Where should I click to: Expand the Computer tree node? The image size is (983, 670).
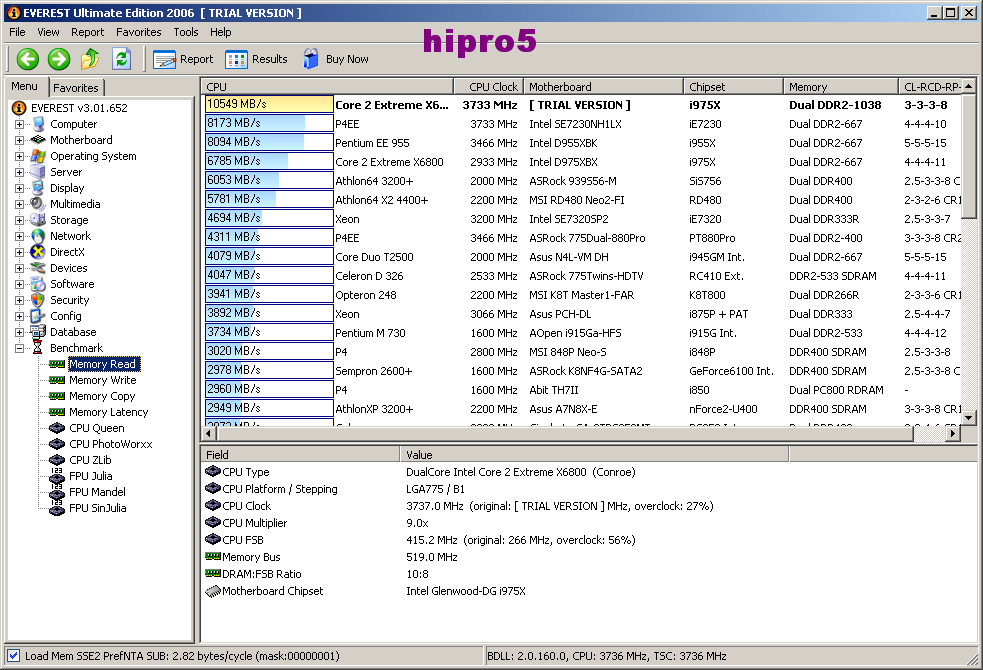coord(19,124)
